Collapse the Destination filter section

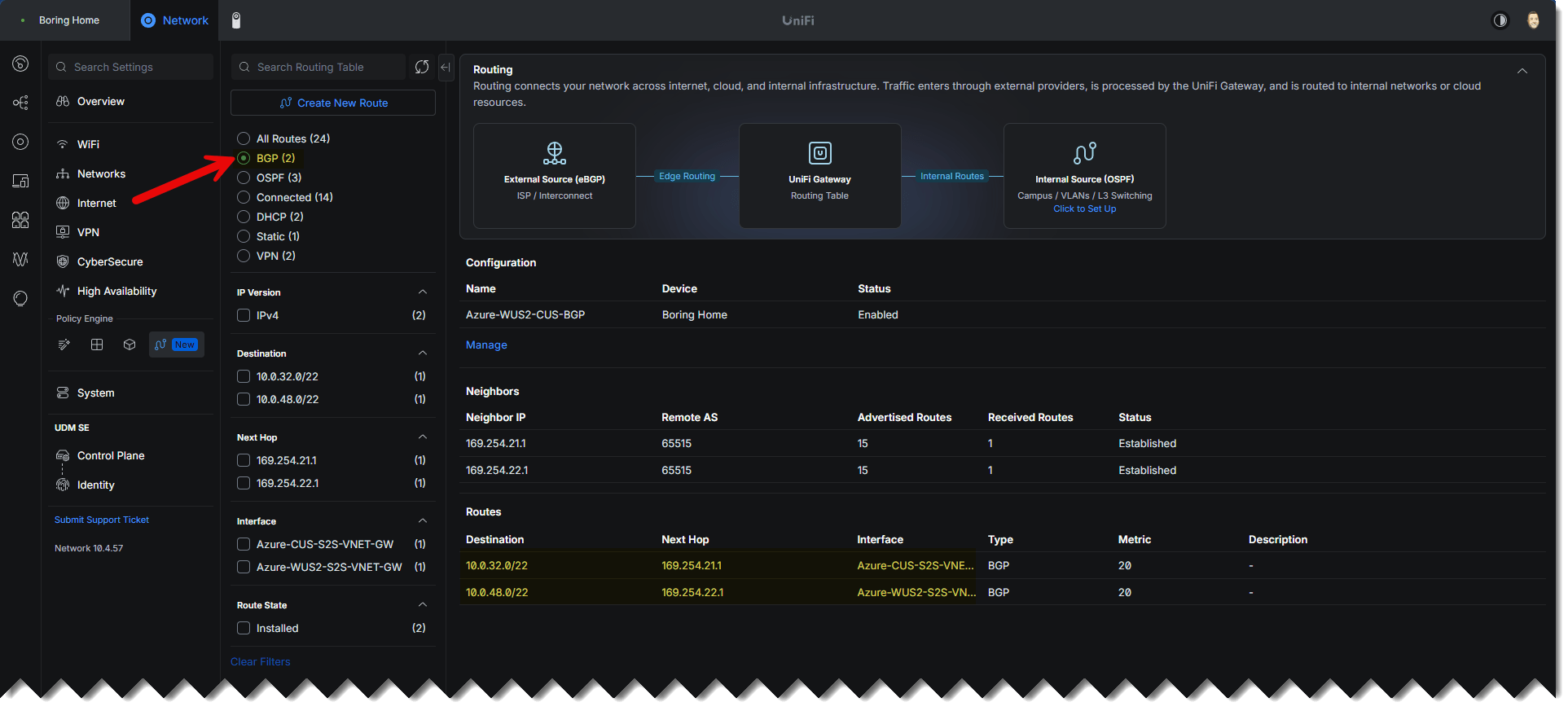(422, 353)
